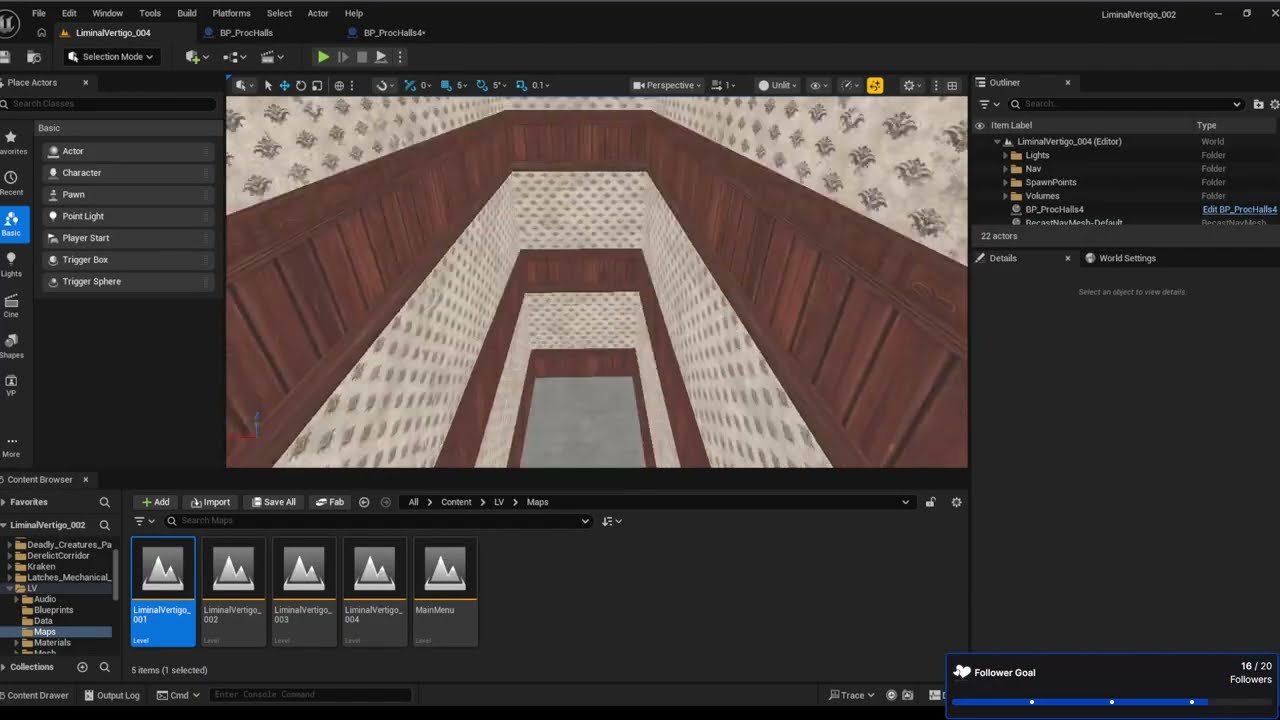This screenshot has height=720, width=1280.
Task: Expand the Lights folder in Outliner
Action: pos(1006,155)
